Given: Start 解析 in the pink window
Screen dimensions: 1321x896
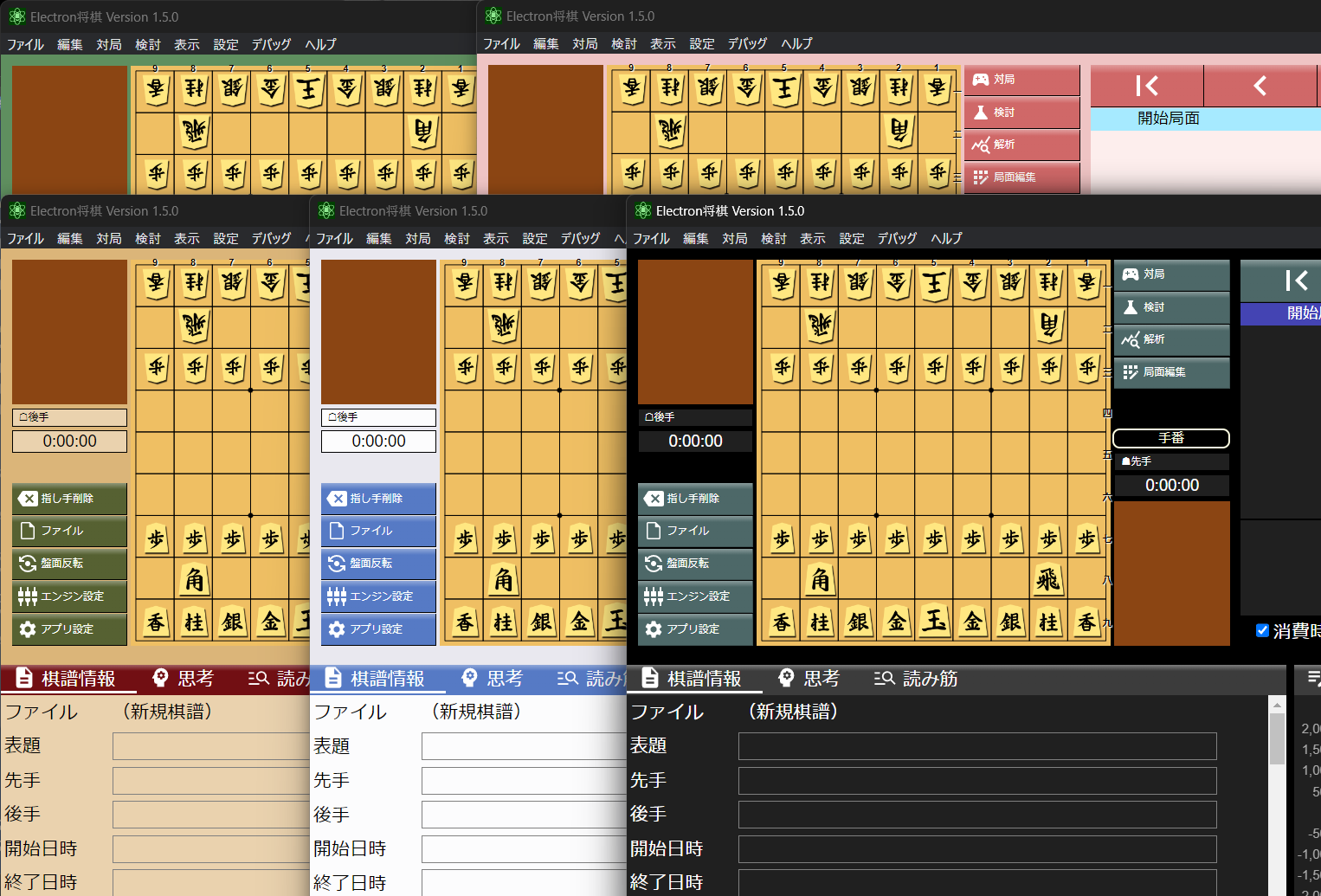Looking at the screenshot, I should (x=1021, y=145).
